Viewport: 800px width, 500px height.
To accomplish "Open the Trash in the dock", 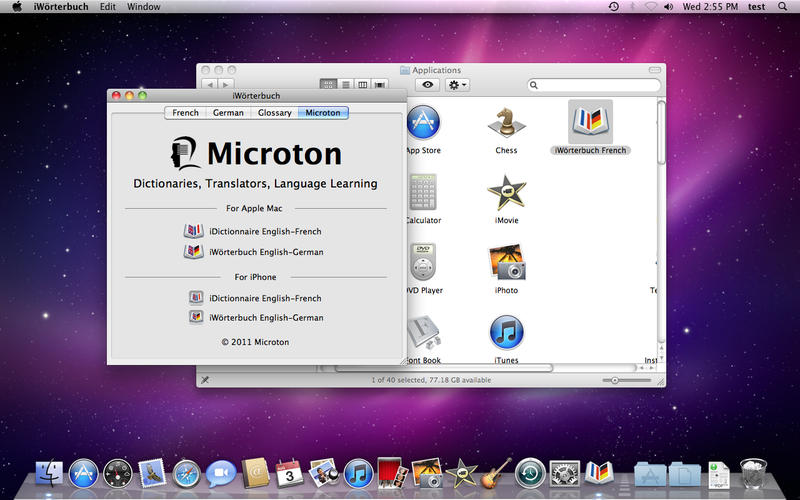I will (753, 473).
